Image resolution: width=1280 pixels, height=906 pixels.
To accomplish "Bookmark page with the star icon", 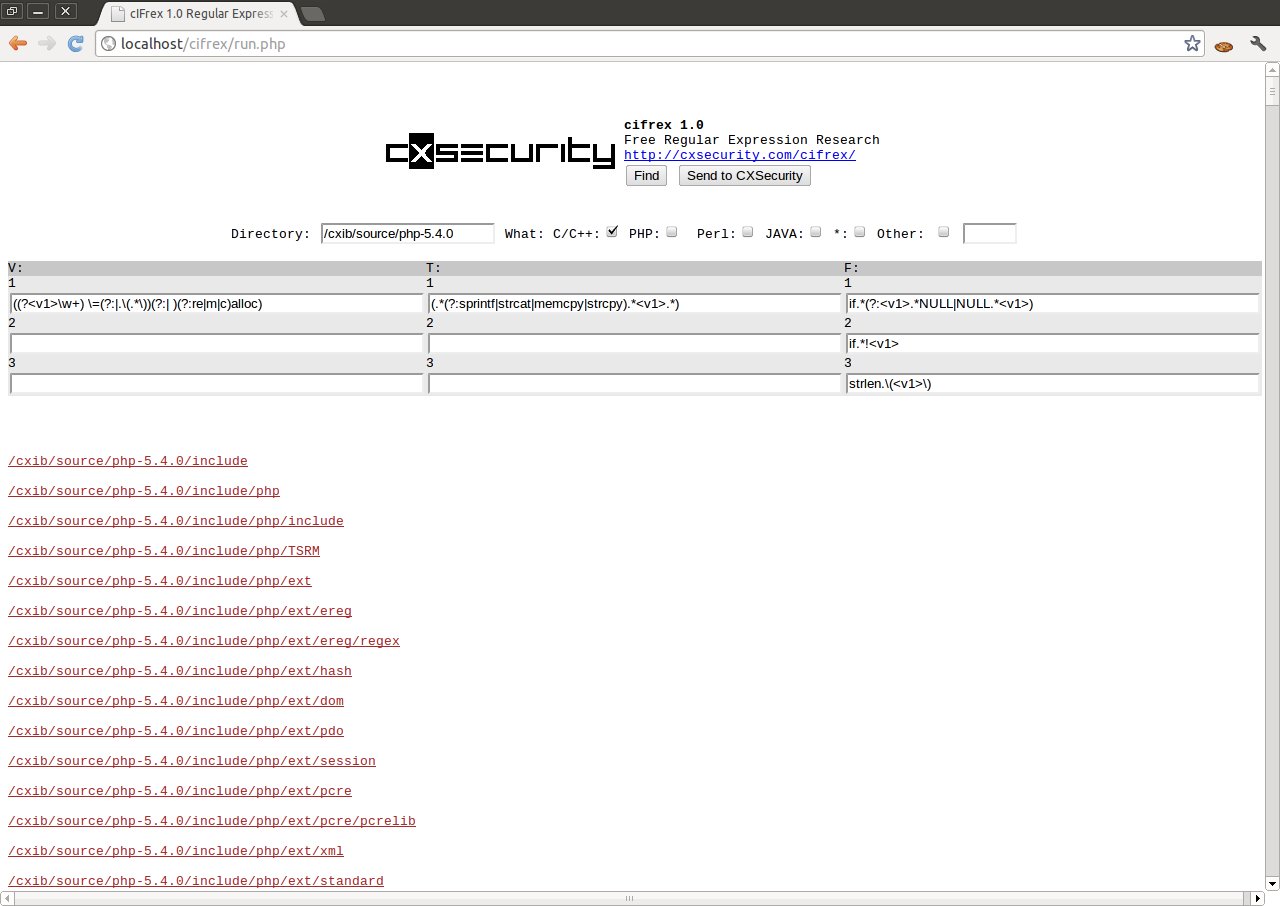I will click(1191, 44).
